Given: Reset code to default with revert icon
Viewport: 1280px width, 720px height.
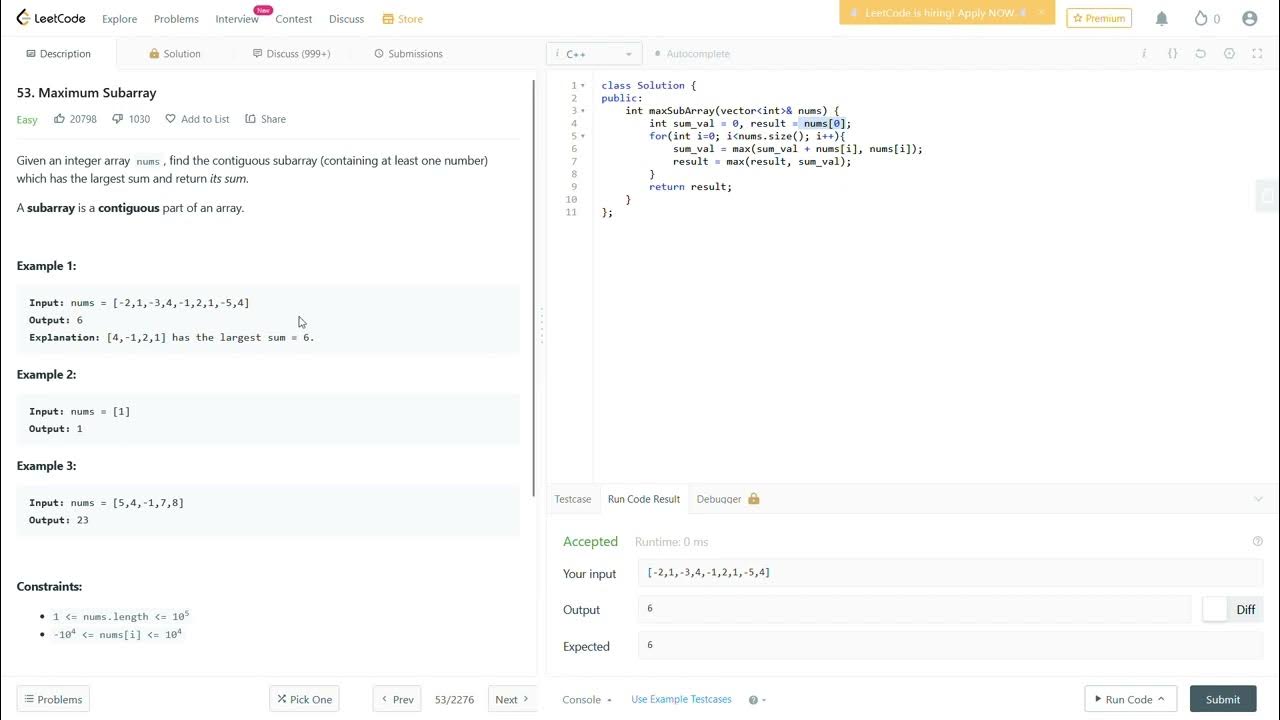Looking at the screenshot, I should (x=1201, y=54).
